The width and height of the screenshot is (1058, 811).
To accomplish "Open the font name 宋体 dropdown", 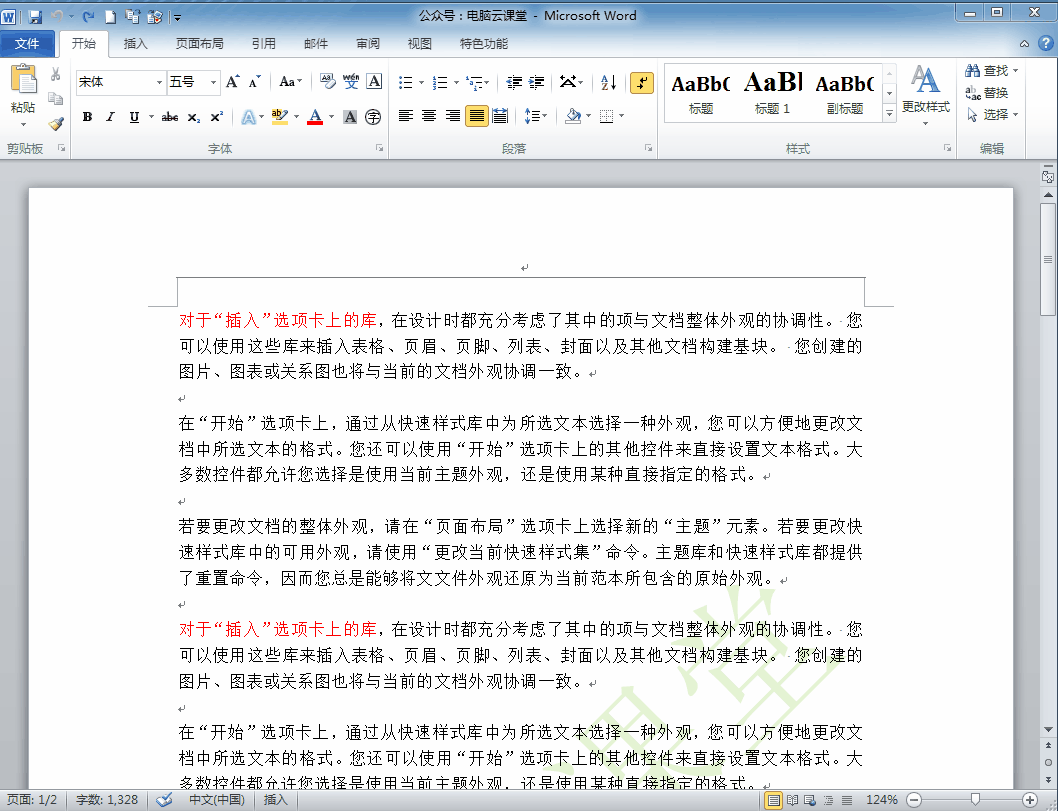I will pos(159,82).
